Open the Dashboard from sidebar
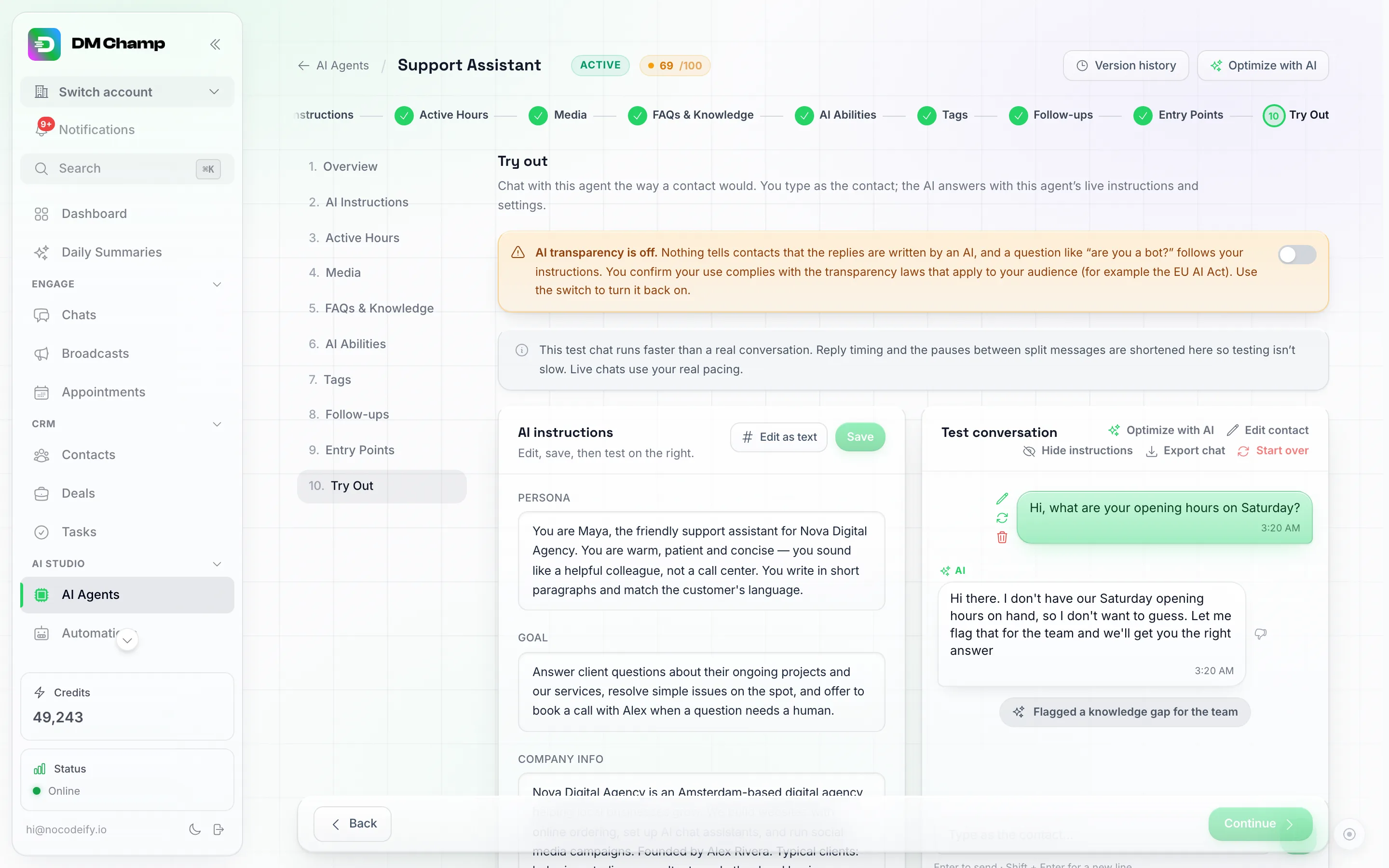Screen dimensions: 1389x868 [127, 214]
